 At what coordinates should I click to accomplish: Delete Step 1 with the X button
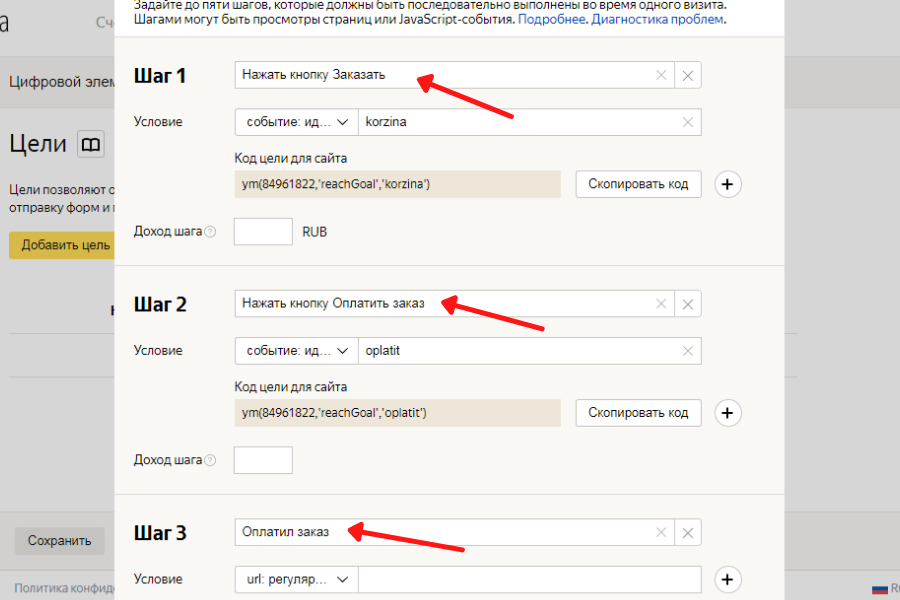tap(688, 75)
